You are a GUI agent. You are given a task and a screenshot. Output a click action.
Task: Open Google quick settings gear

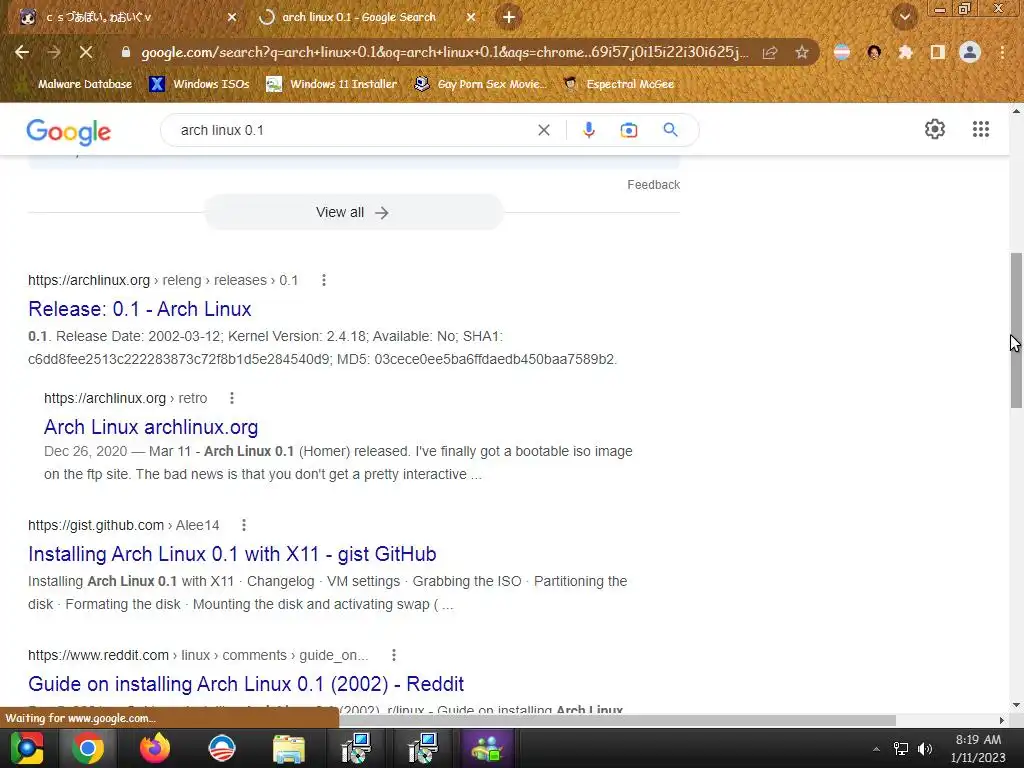pos(935,129)
